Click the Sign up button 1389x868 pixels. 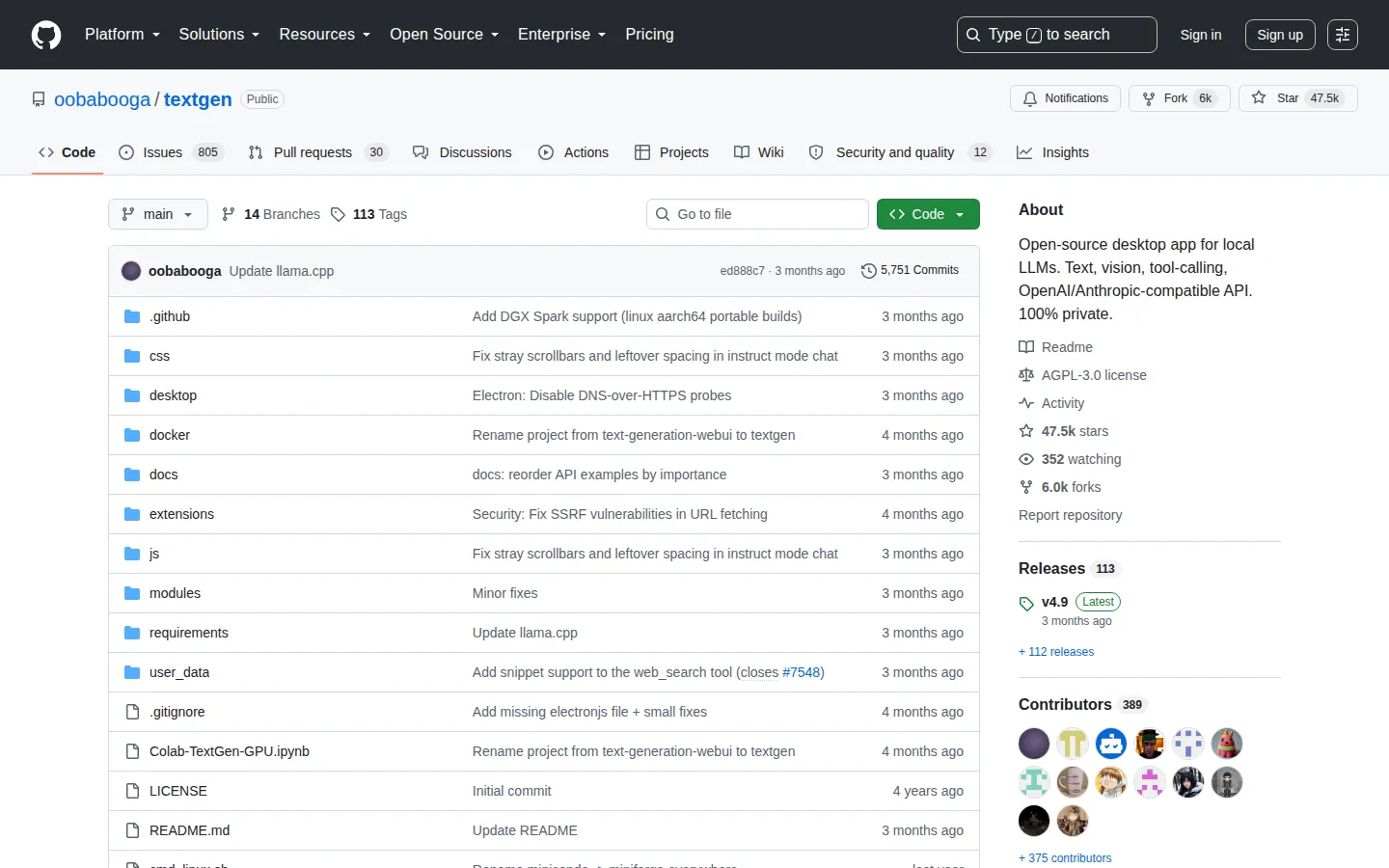click(x=1280, y=35)
